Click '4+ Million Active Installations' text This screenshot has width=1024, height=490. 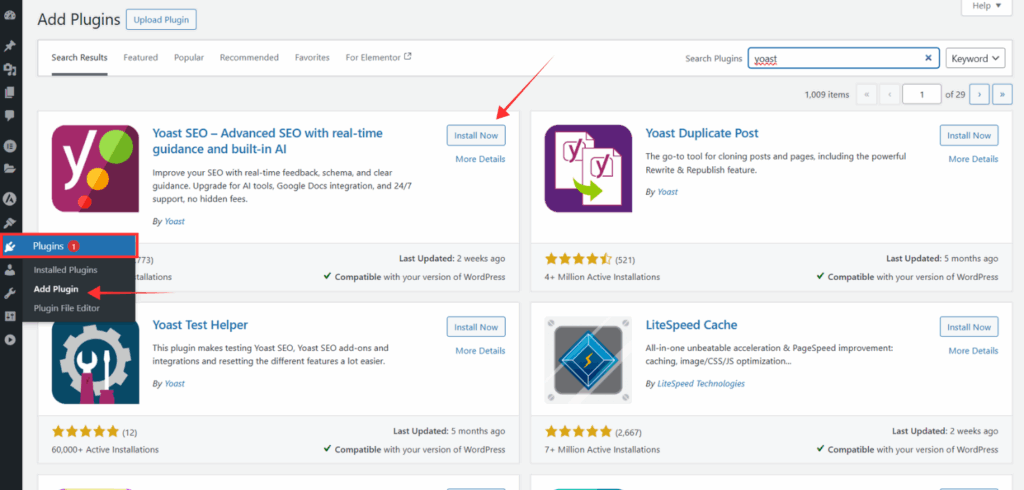click(x=602, y=276)
